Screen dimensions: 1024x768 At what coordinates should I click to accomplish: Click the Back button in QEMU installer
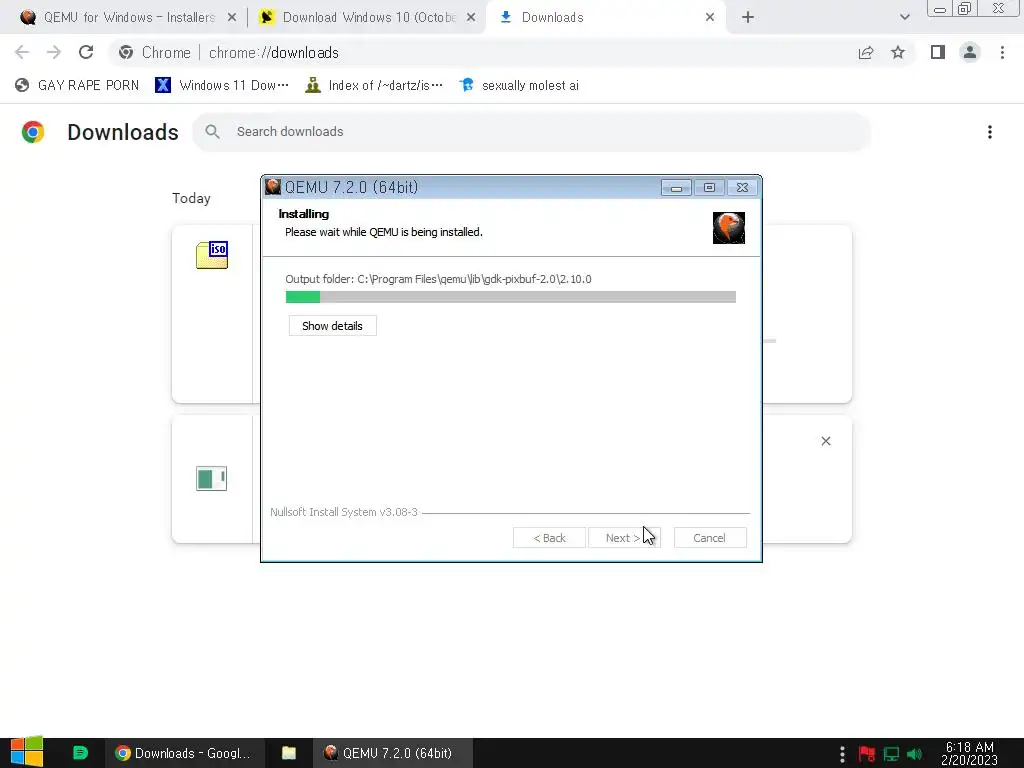tap(549, 538)
